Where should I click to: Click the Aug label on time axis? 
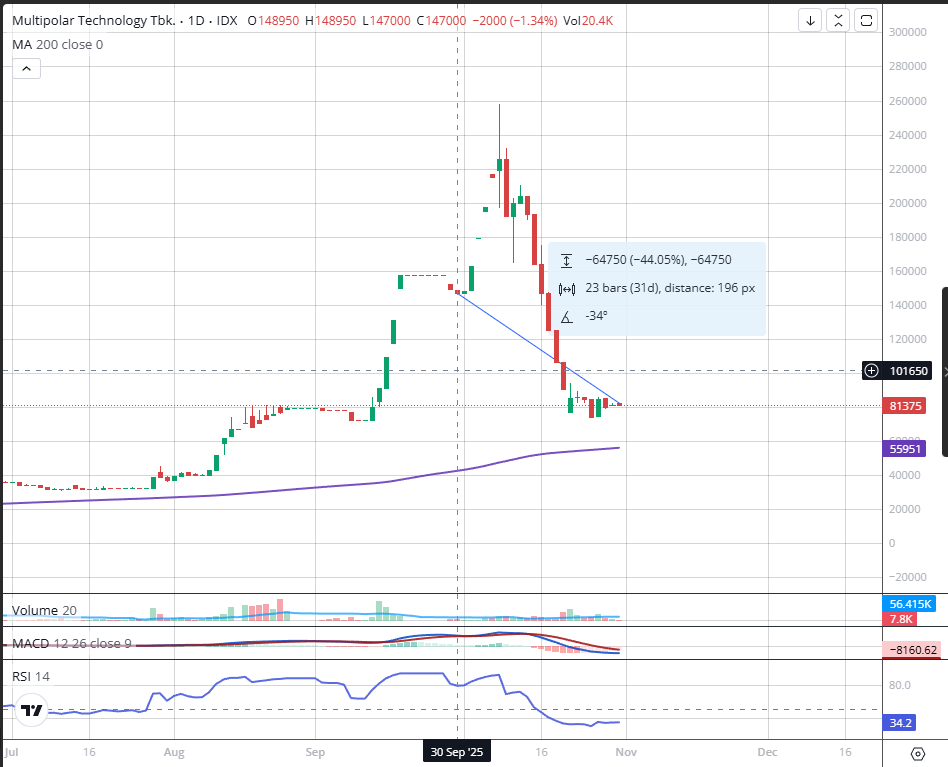coord(174,752)
